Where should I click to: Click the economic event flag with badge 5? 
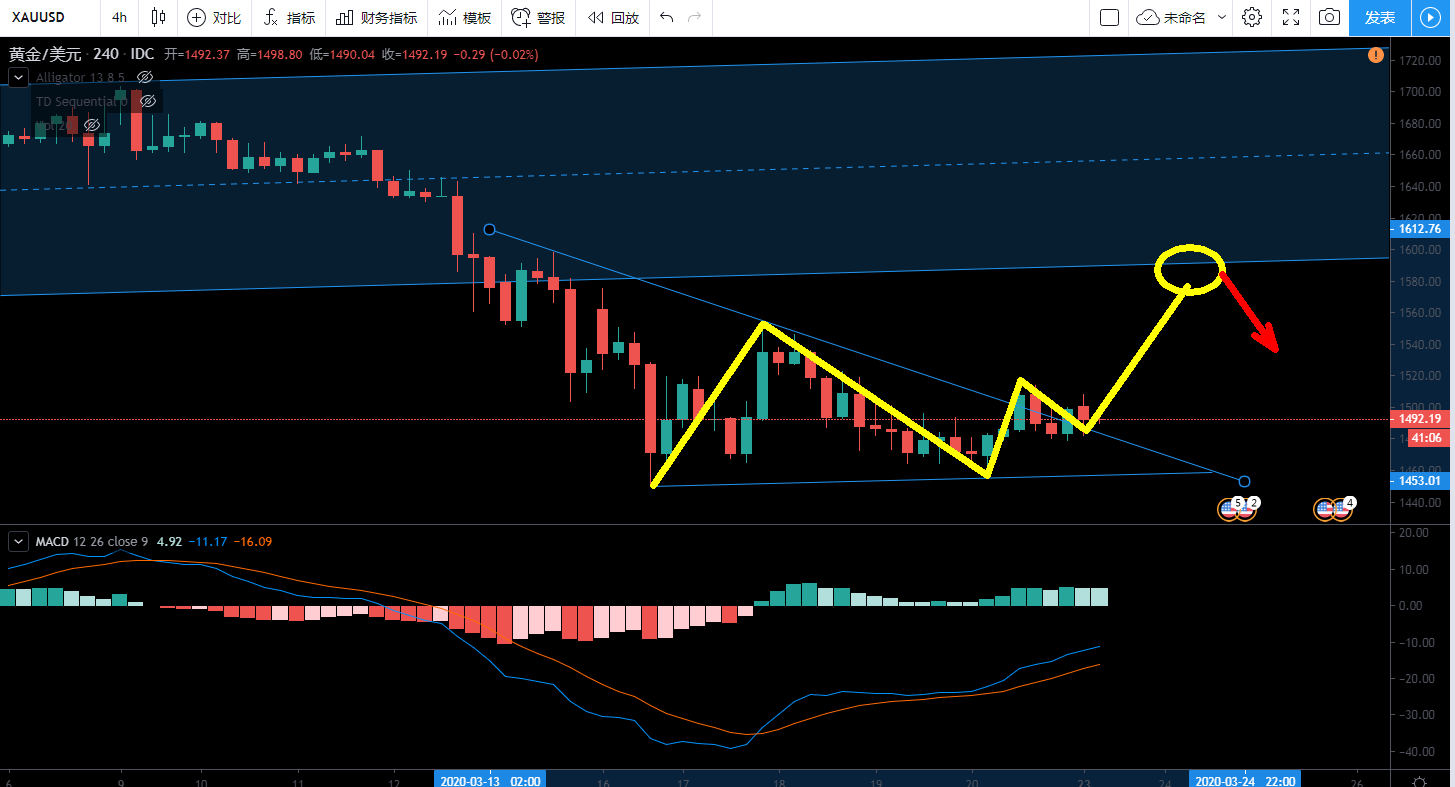tap(1230, 510)
